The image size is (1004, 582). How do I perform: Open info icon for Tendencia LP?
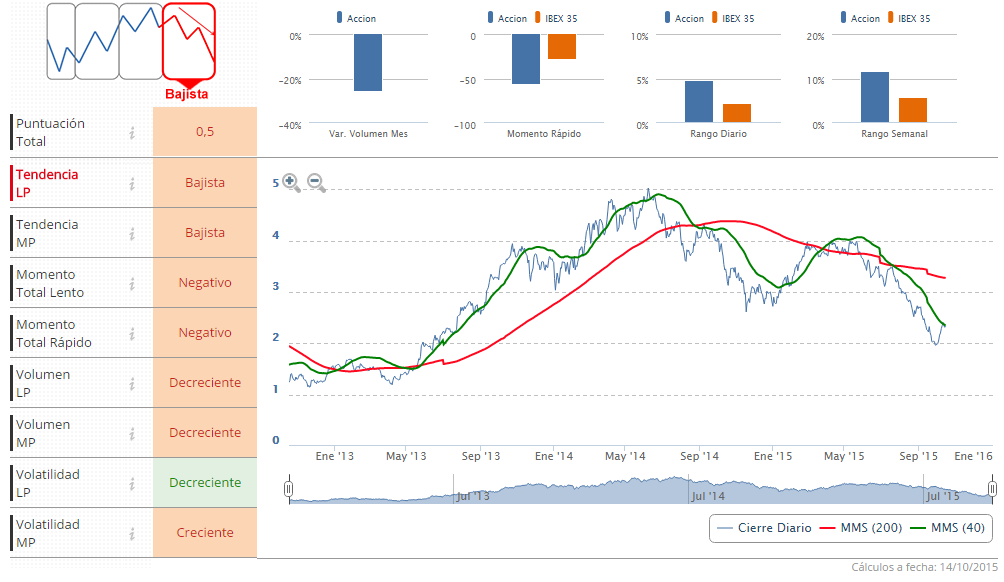[x=132, y=183]
